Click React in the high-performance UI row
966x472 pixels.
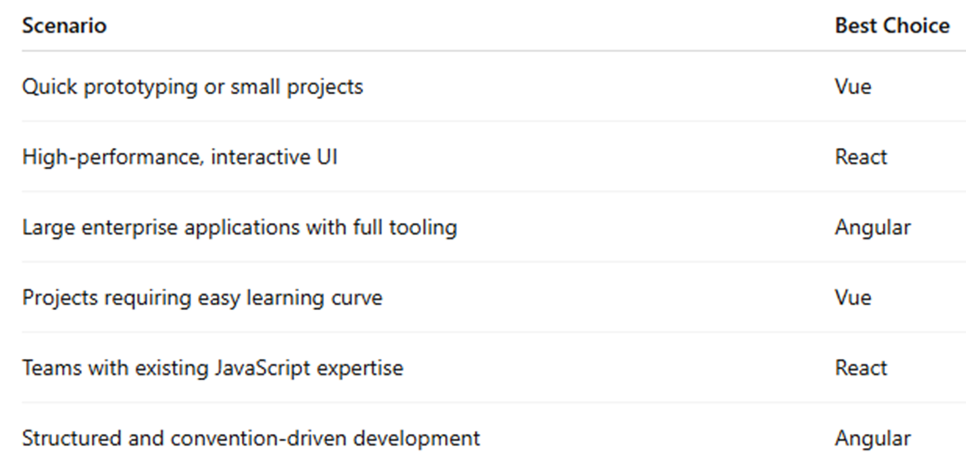pos(861,157)
